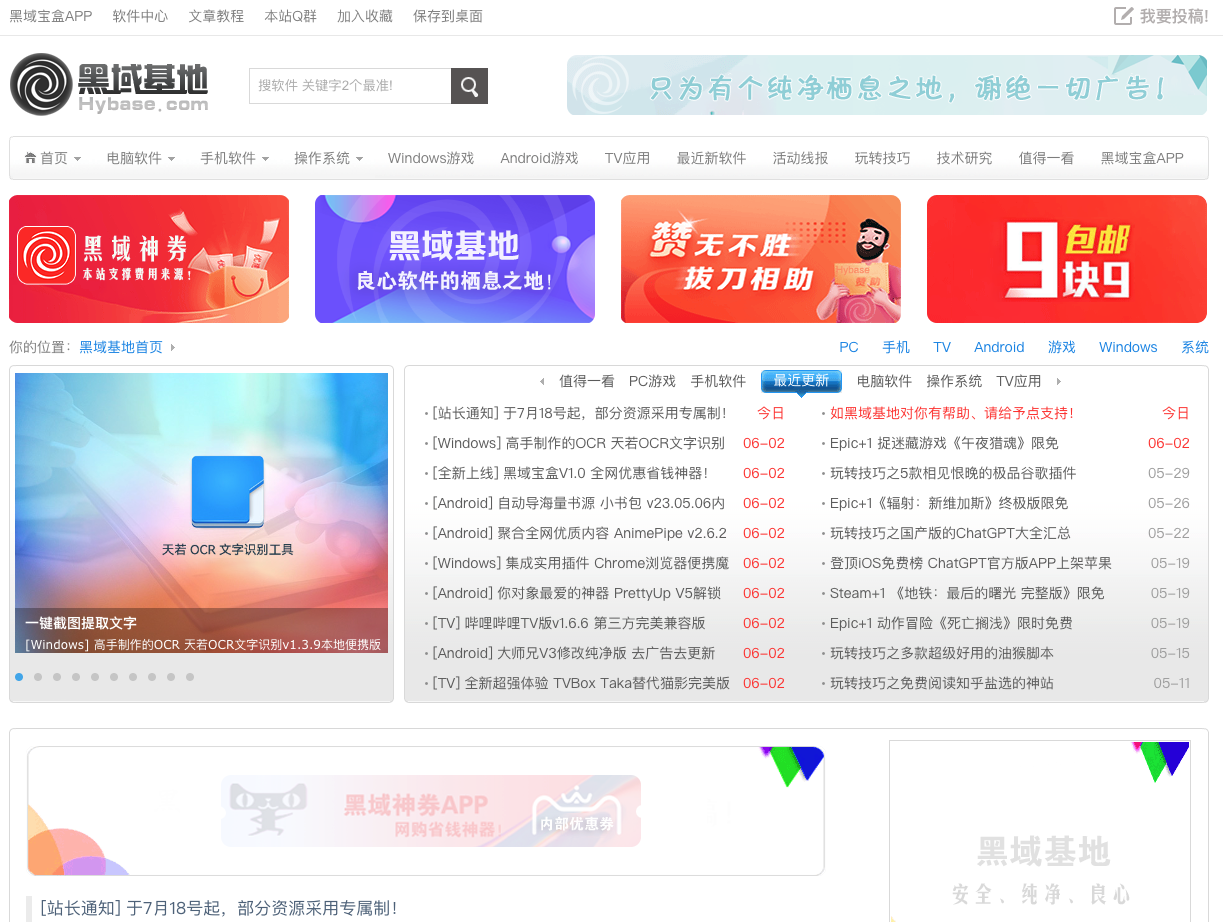Image resolution: width=1223 pixels, height=922 pixels.
Task: Open the 黑域基地 Hybase.com logo
Action: point(109,85)
